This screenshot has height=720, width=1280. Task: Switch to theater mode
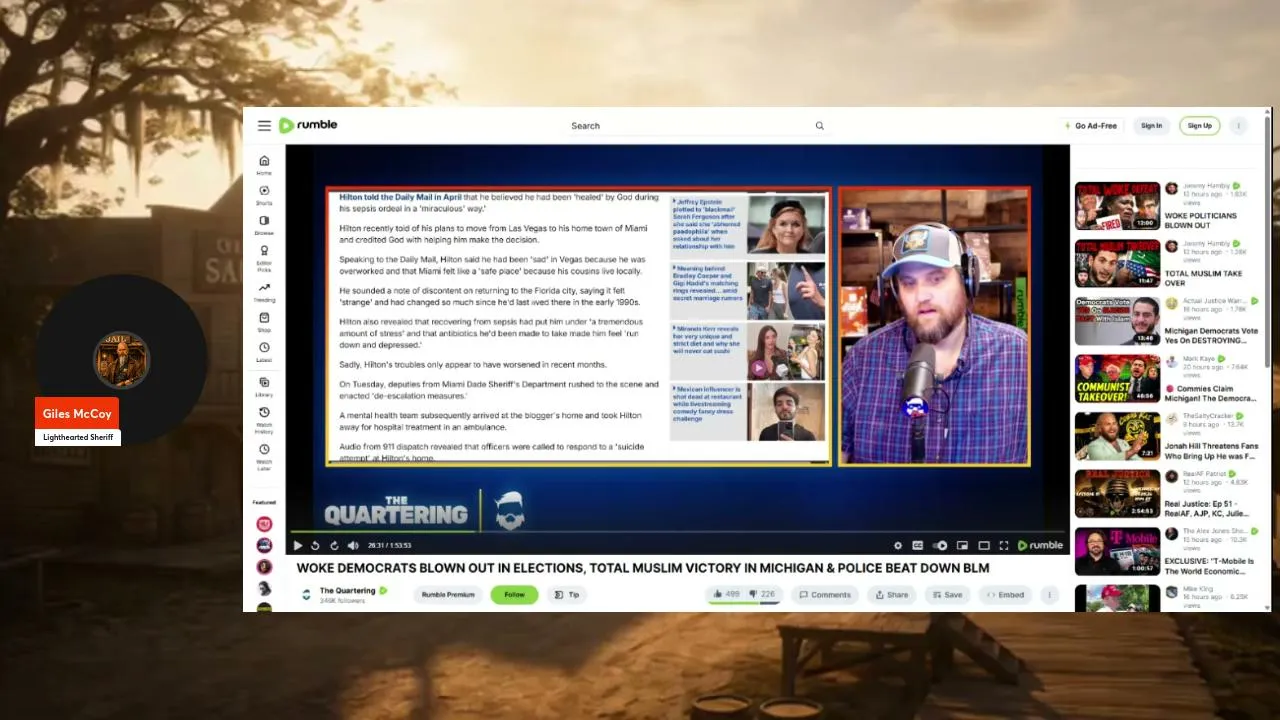pos(984,545)
